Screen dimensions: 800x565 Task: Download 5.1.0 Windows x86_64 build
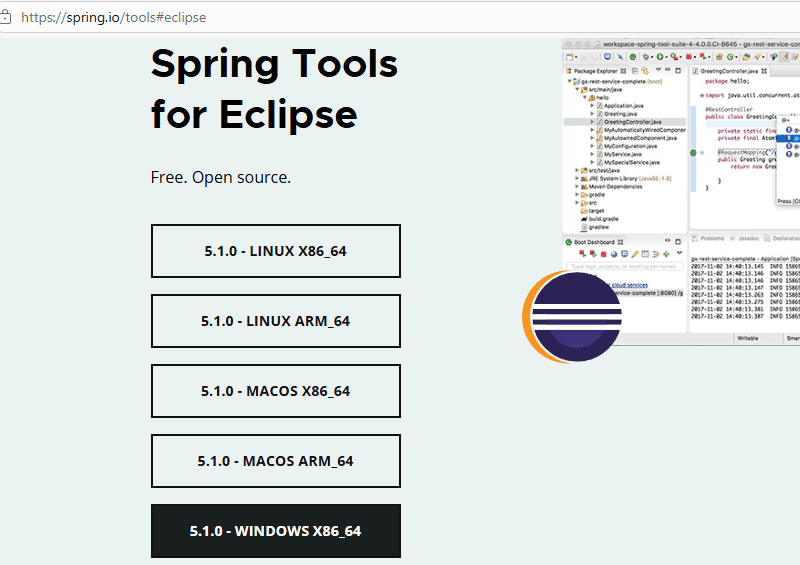pyautogui.click(x=275, y=531)
